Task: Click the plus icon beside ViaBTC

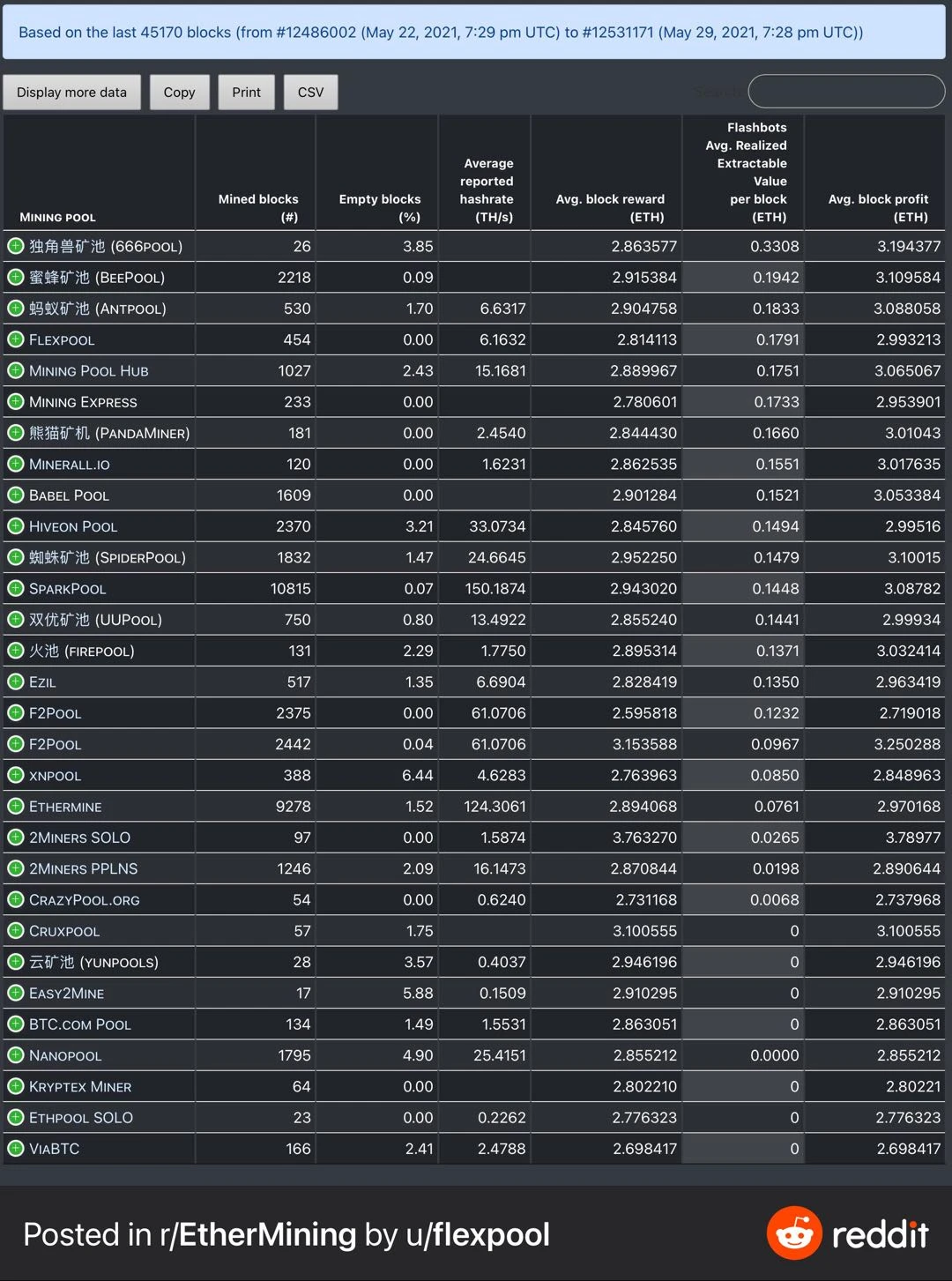Action: coord(16,1148)
